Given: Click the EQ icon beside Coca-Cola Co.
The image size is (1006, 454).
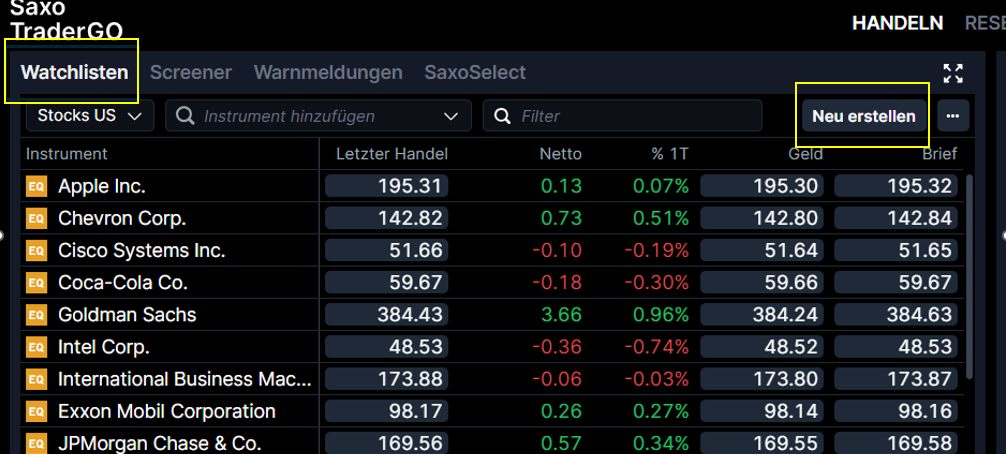Looking at the screenshot, I should pos(37,283).
